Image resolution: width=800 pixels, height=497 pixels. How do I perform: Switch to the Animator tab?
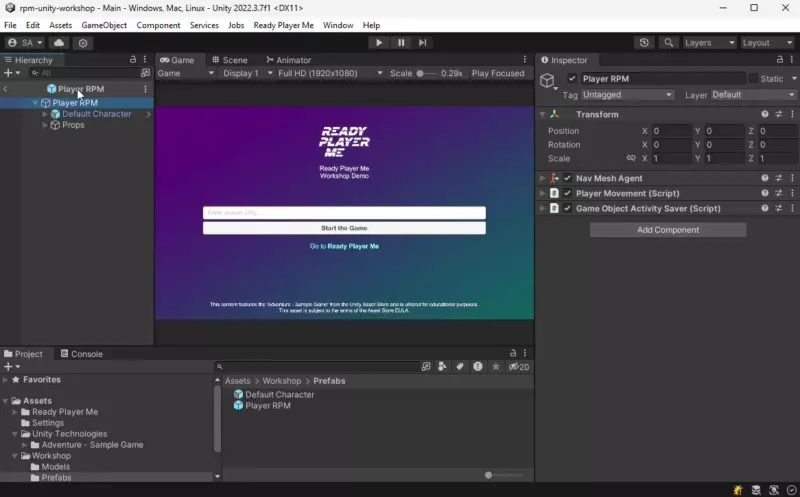pos(288,60)
